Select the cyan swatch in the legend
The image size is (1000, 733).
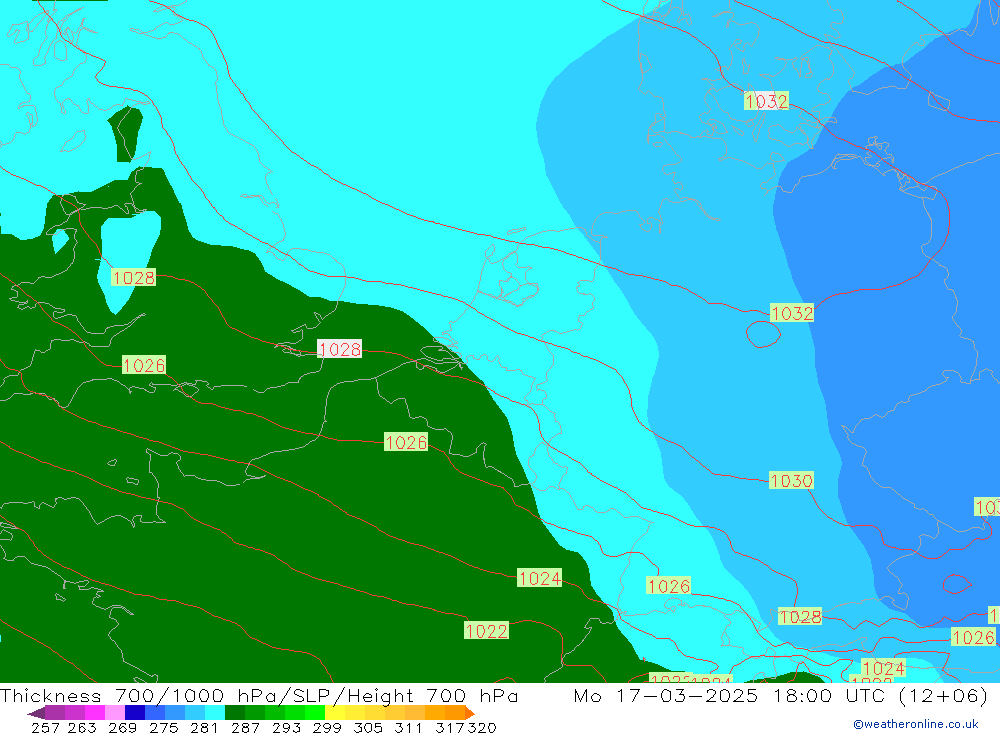215,713
